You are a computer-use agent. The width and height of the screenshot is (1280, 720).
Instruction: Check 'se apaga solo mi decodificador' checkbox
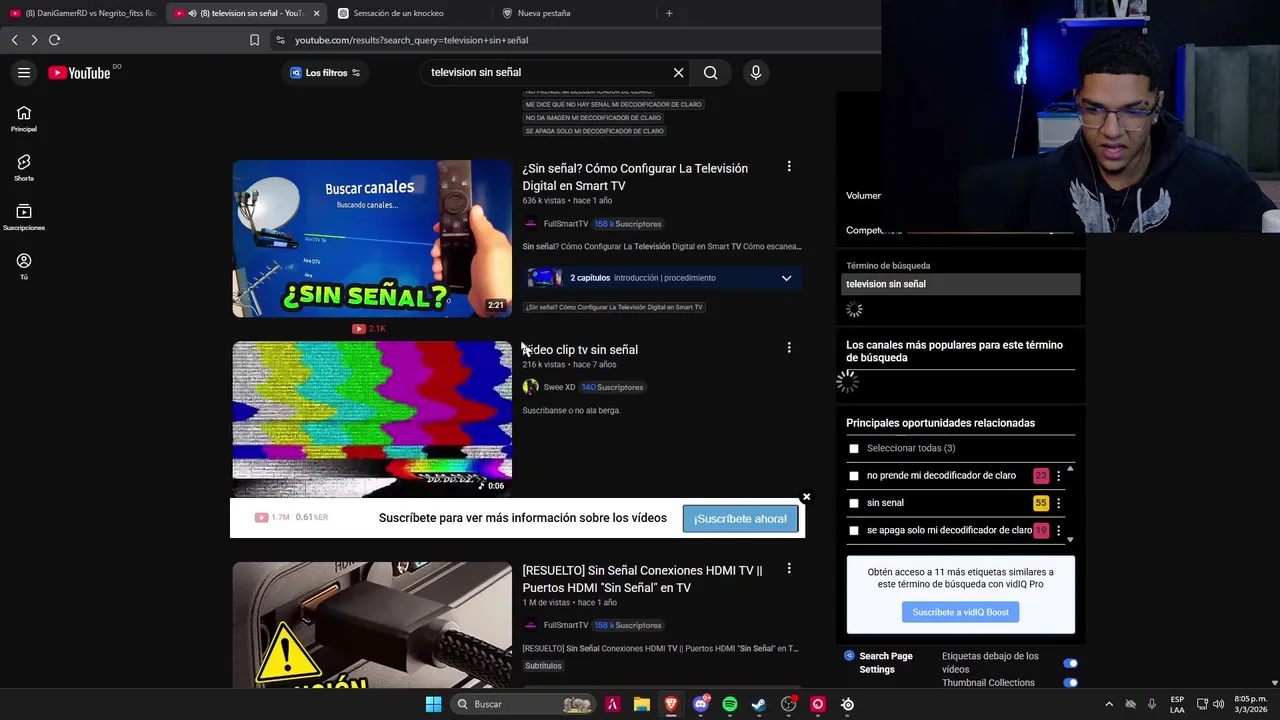(x=854, y=530)
